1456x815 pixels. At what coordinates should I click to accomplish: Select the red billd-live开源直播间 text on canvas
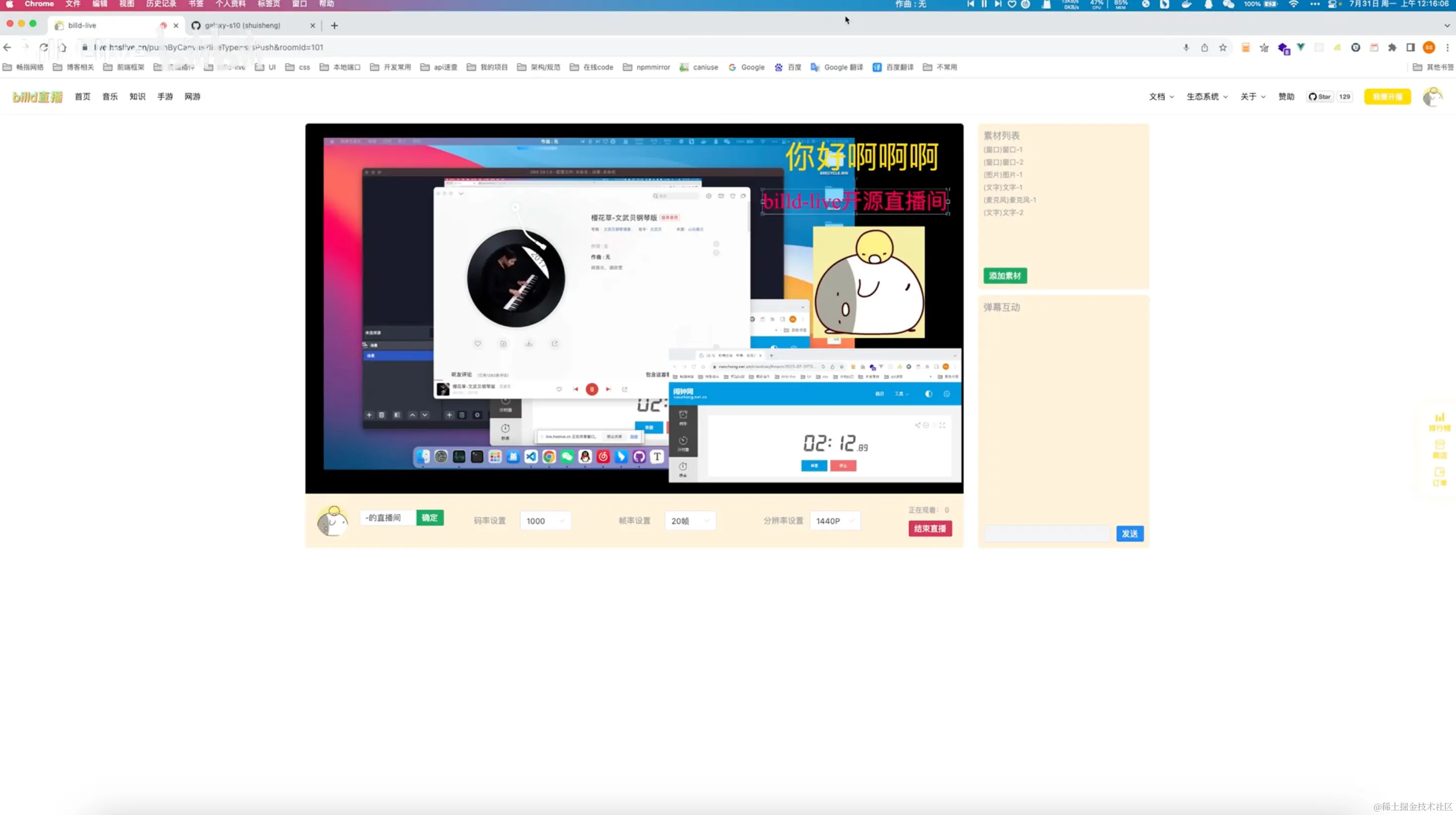[x=855, y=201]
